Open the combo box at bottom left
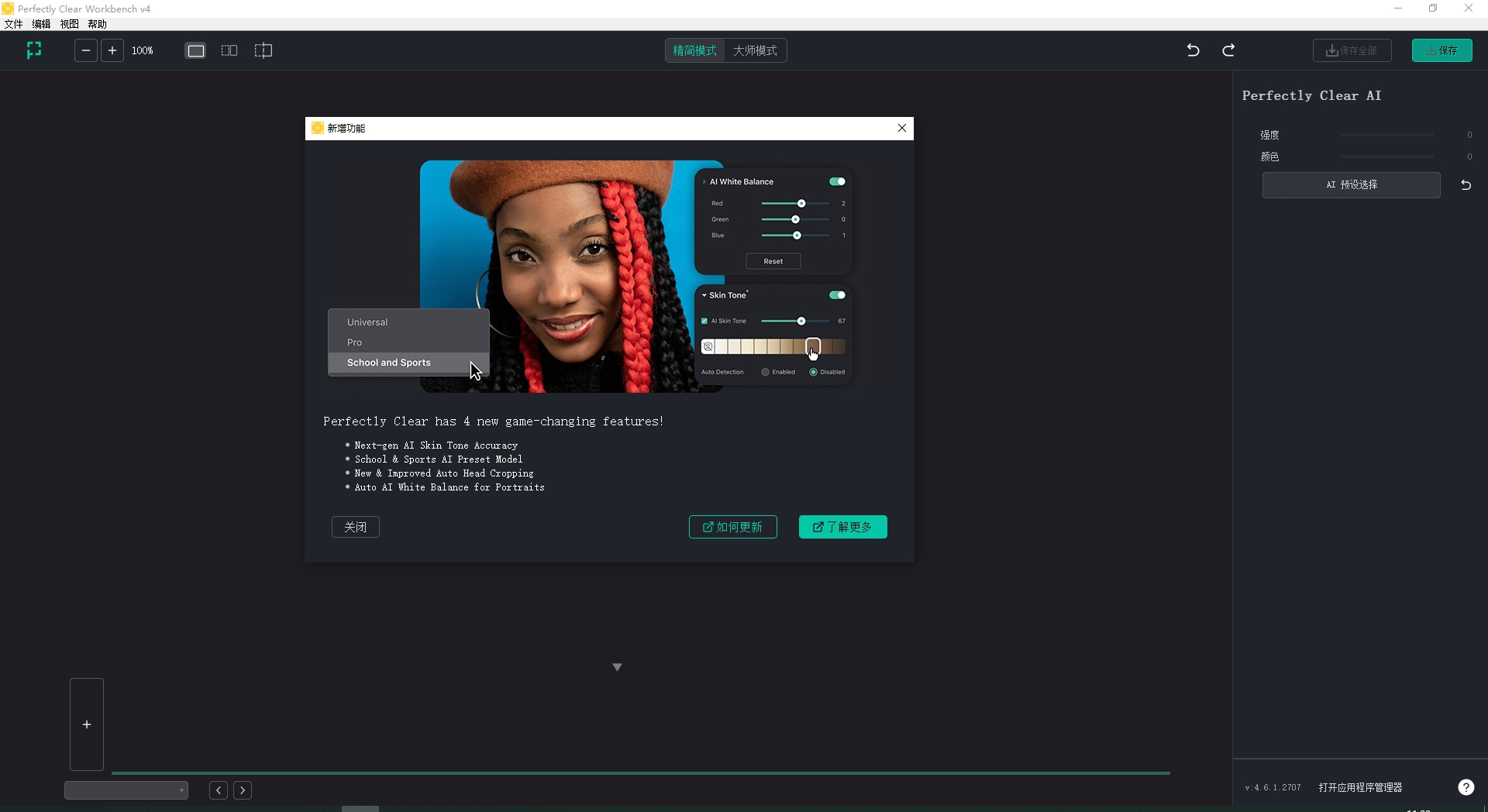Image resolution: width=1488 pixels, height=812 pixels. 126,790
